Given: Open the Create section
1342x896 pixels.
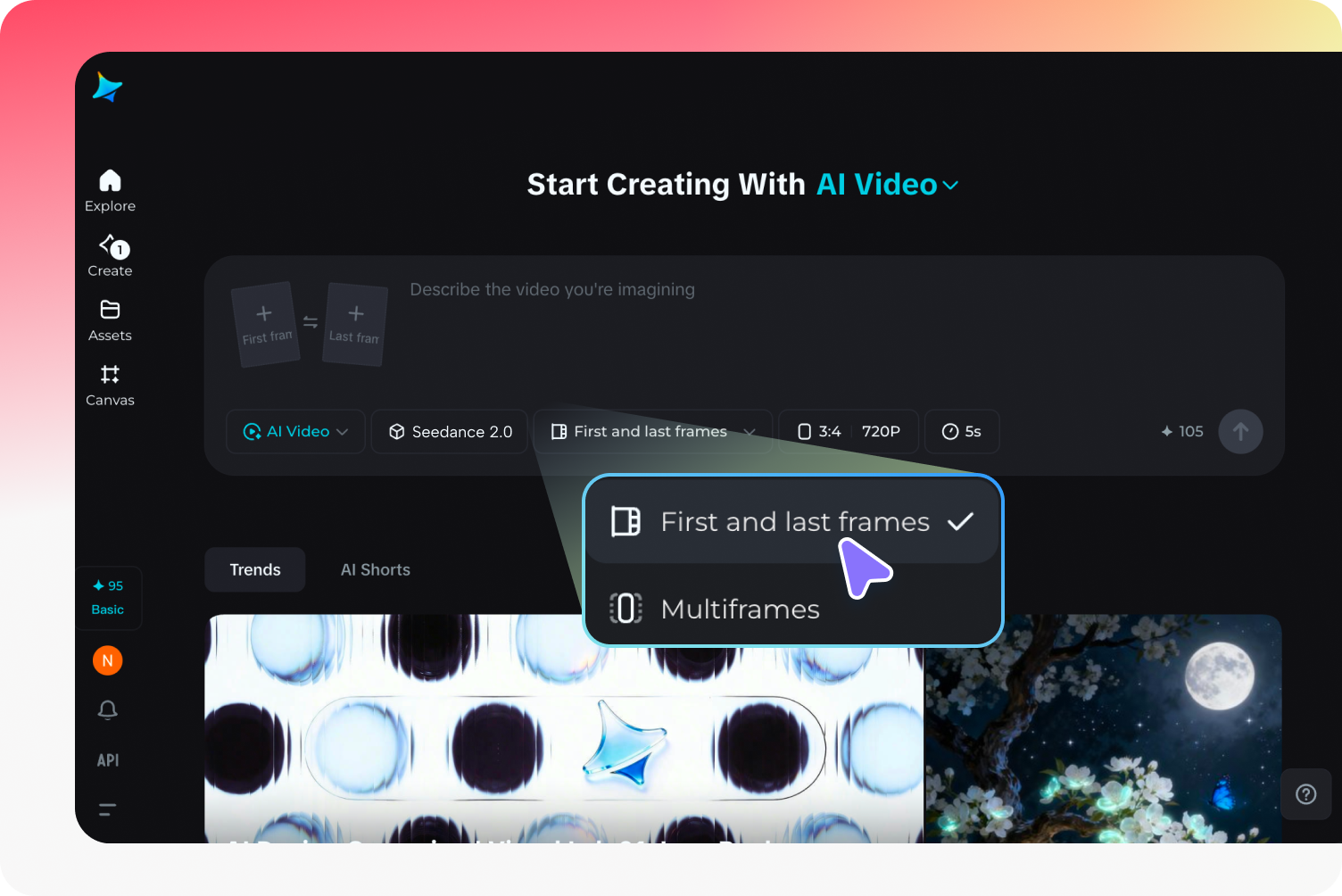Looking at the screenshot, I should [110, 256].
